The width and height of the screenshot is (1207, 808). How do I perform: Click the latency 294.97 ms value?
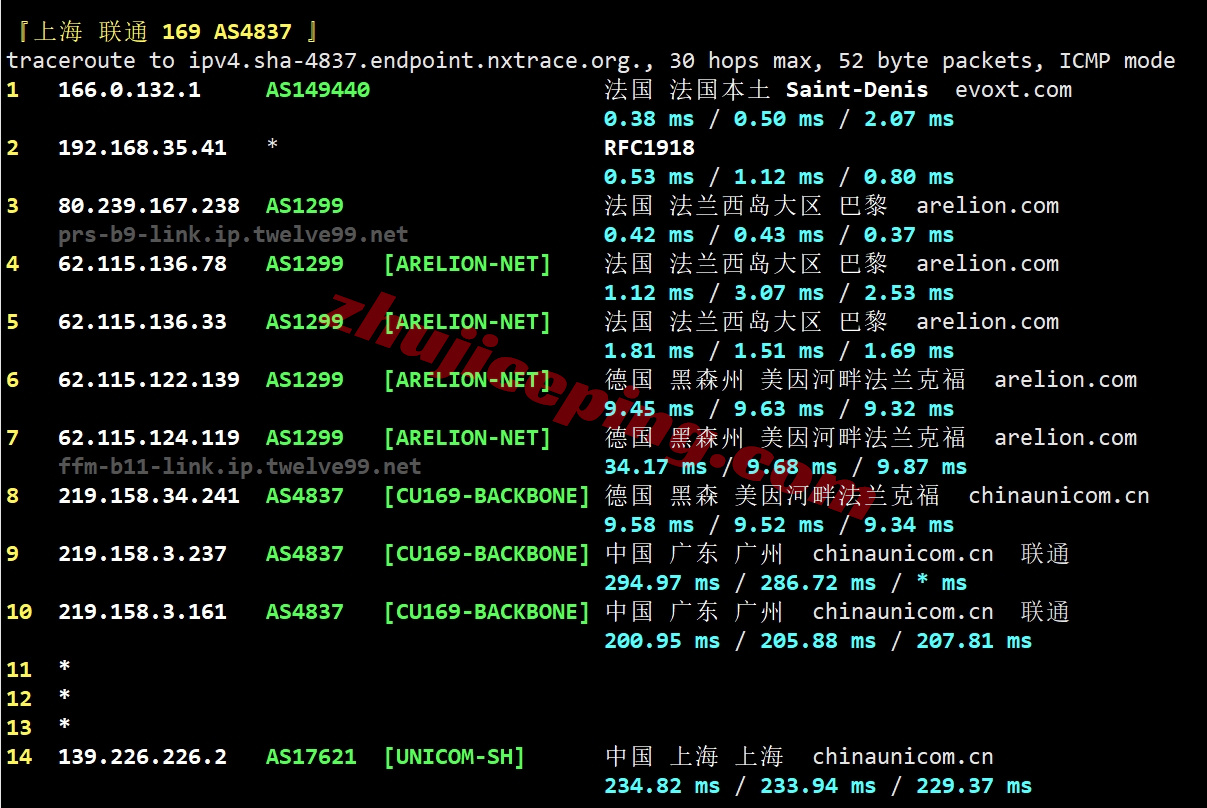[x=662, y=583]
